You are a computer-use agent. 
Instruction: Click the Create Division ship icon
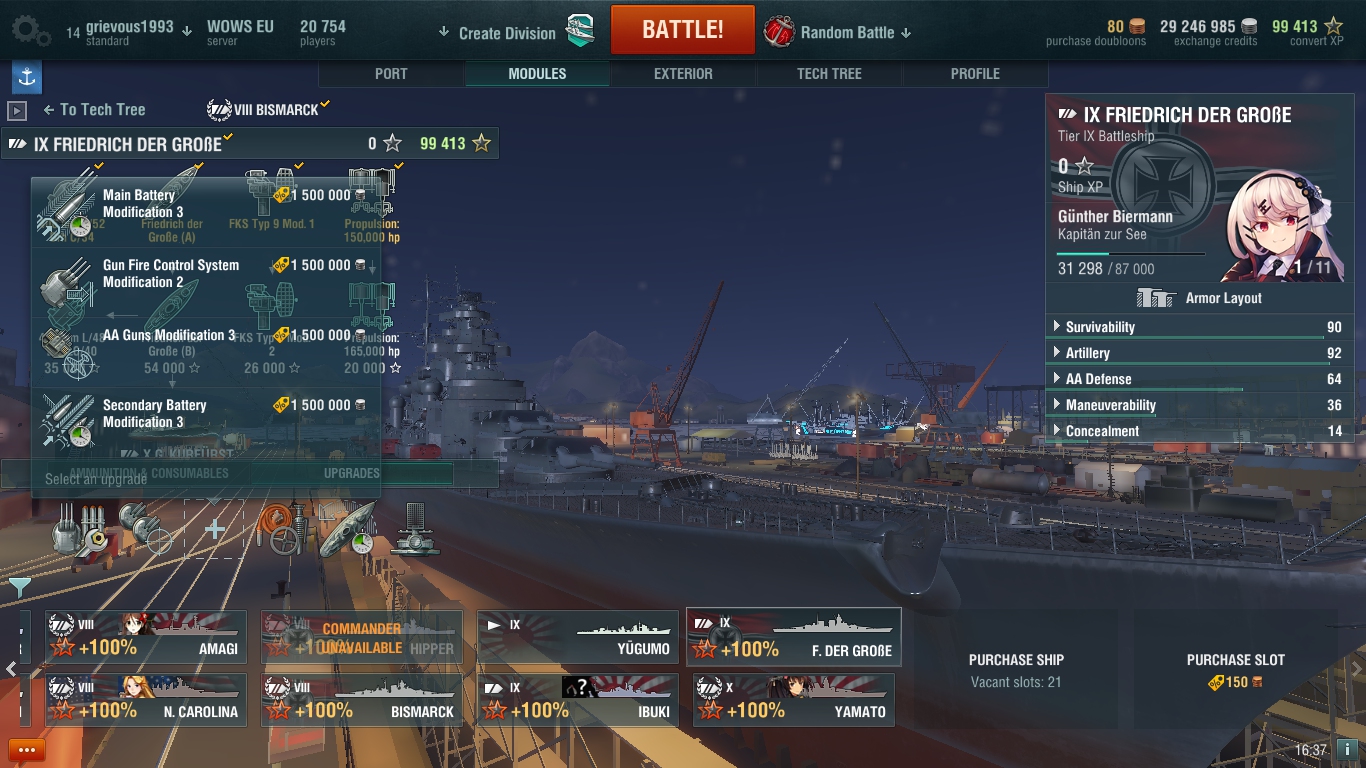click(580, 31)
